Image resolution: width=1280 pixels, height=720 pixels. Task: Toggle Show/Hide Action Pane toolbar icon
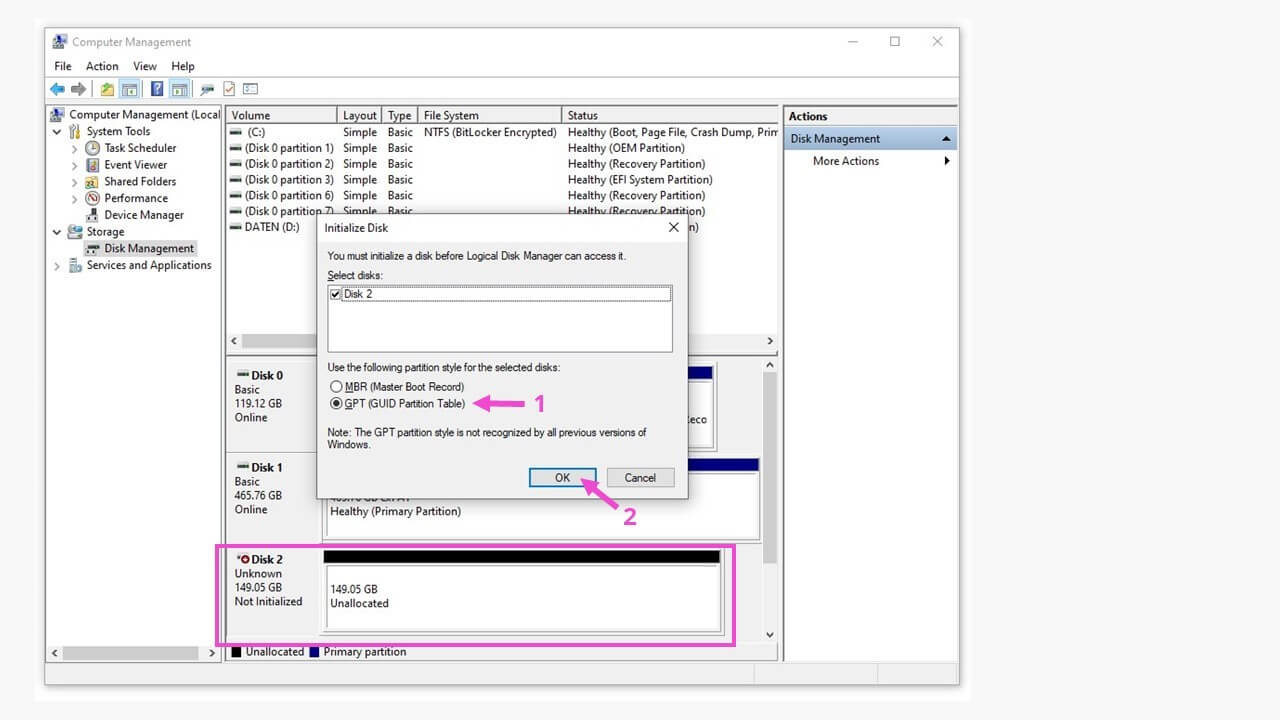click(179, 89)
